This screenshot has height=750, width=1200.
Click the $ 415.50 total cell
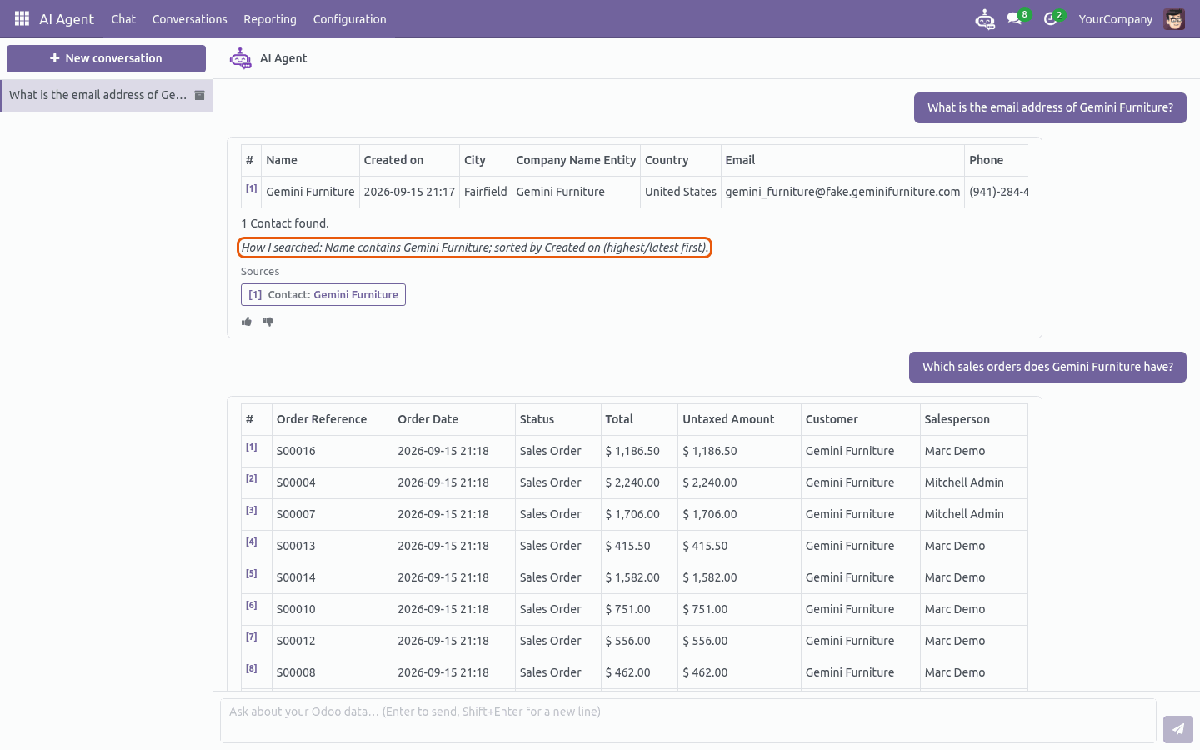(x=639, y=546)
